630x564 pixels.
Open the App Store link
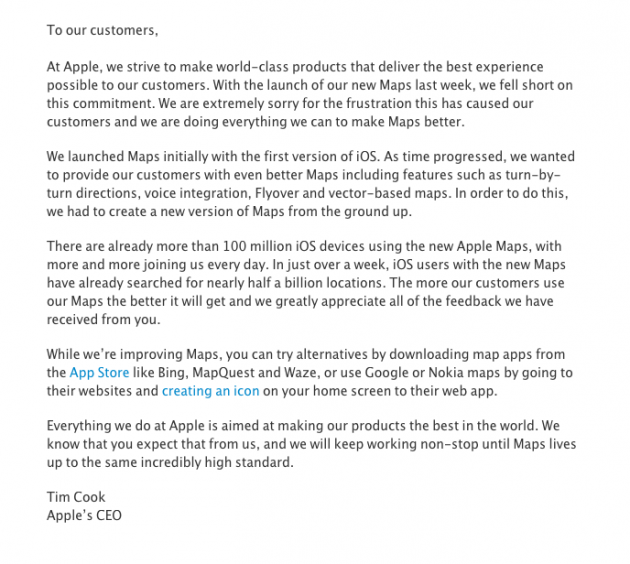[99, 372]
